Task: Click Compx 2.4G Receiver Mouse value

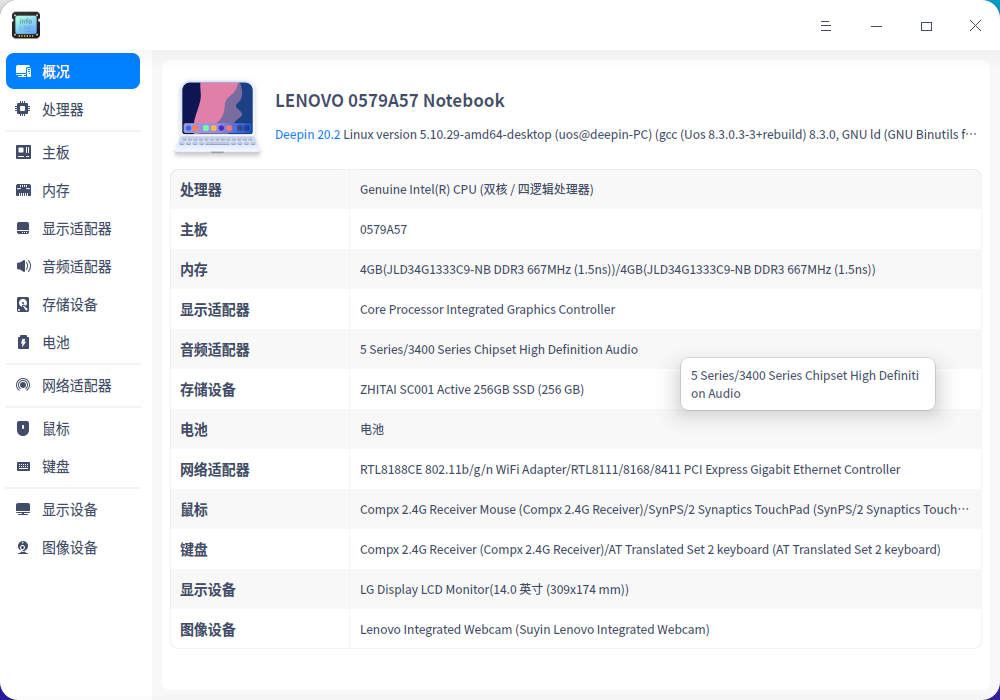Action: point(665,509)
